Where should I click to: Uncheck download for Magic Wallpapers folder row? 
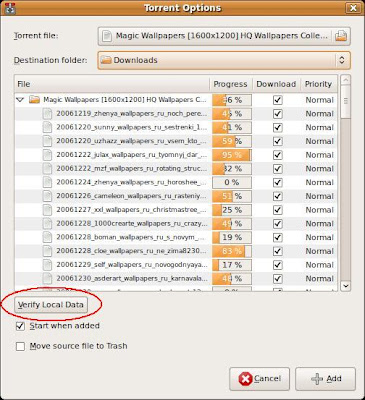pos(277,100)
